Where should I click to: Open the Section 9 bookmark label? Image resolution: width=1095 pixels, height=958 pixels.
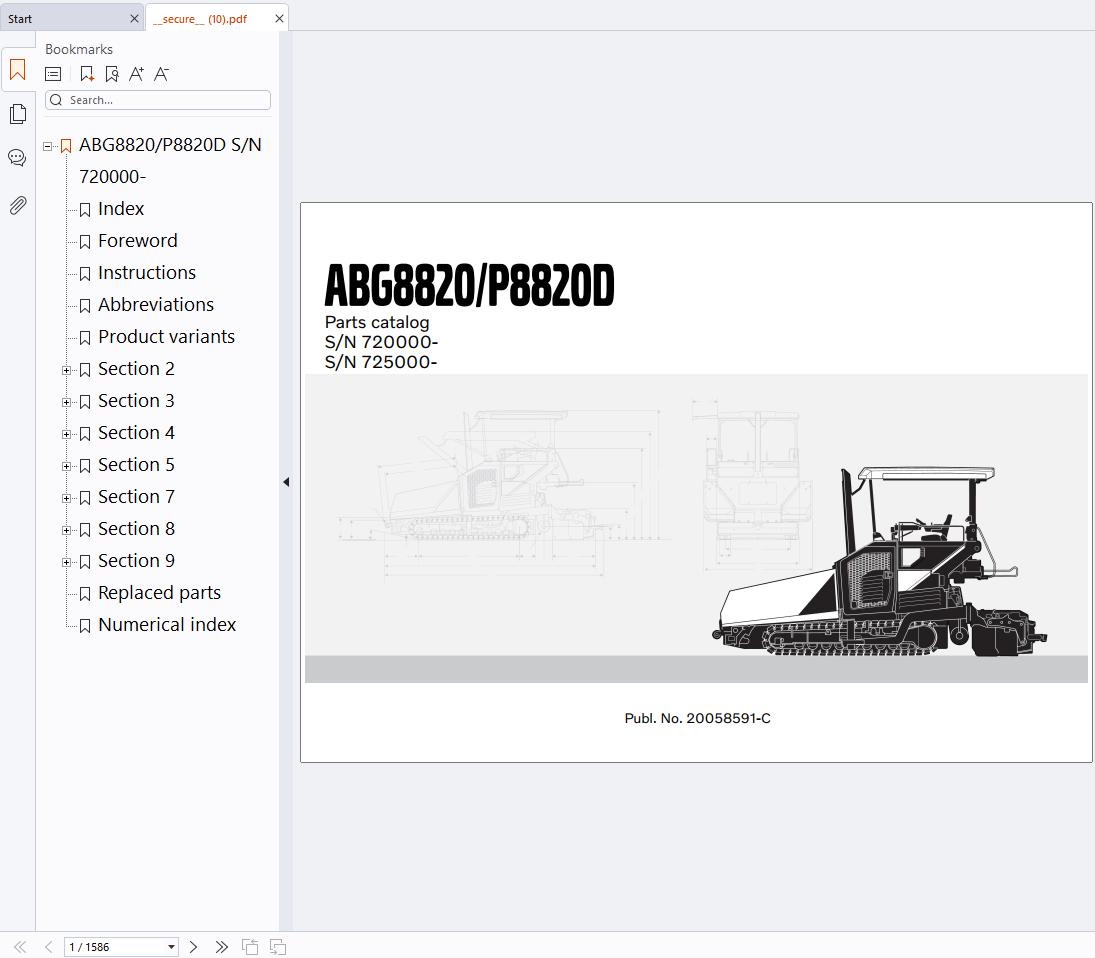click(136, 561)
